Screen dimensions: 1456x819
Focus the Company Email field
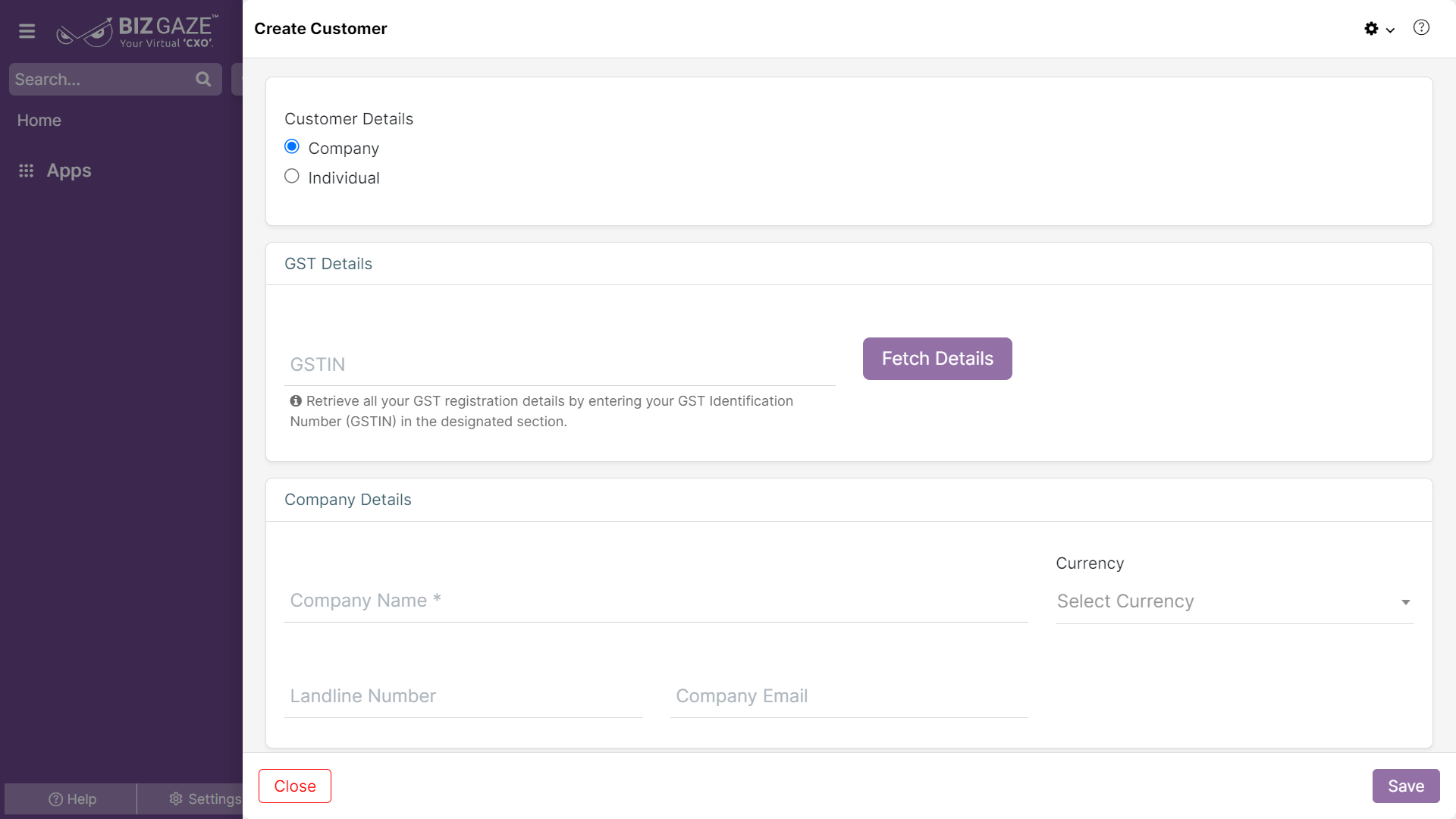[849, 696]
